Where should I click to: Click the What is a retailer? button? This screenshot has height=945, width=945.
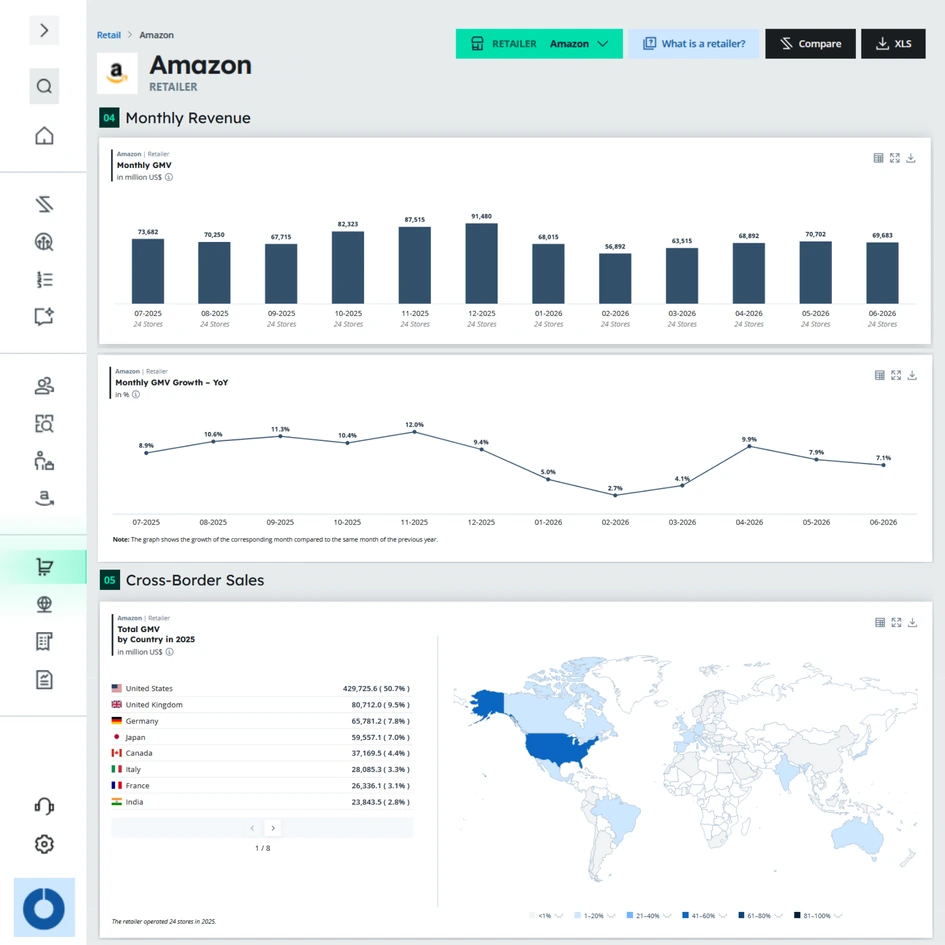coord(693,43)
